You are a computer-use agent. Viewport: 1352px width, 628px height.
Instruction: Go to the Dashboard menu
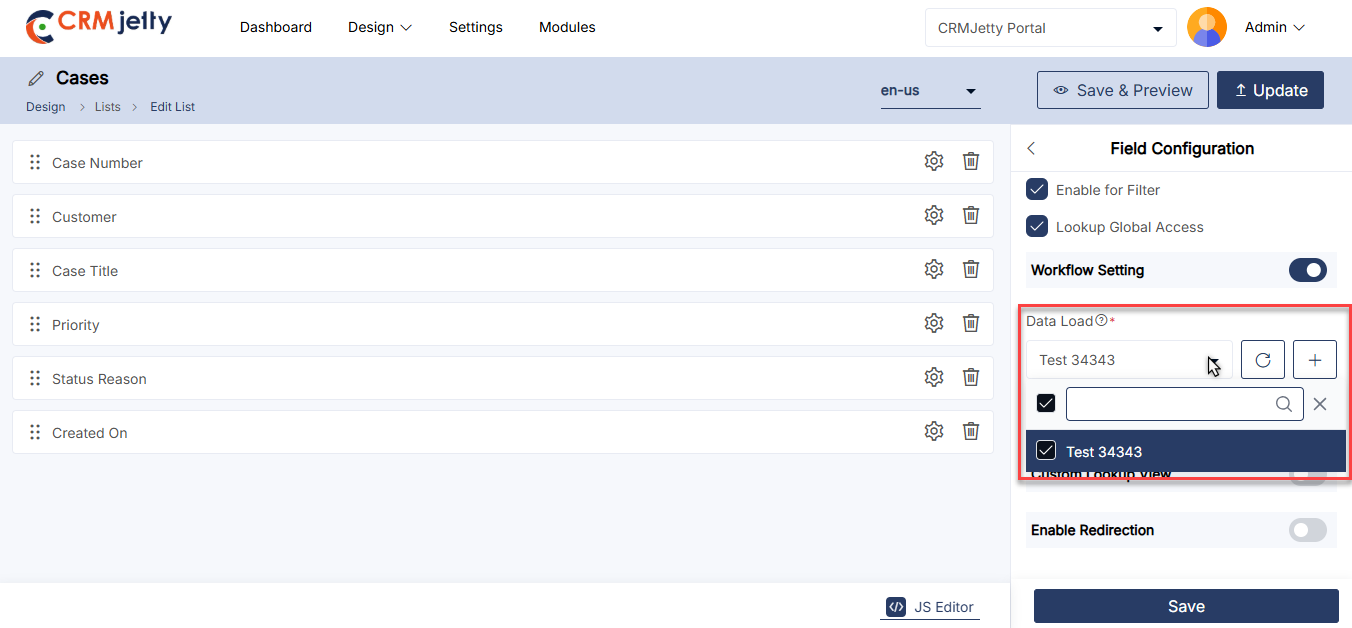click(x=276, y=28)
